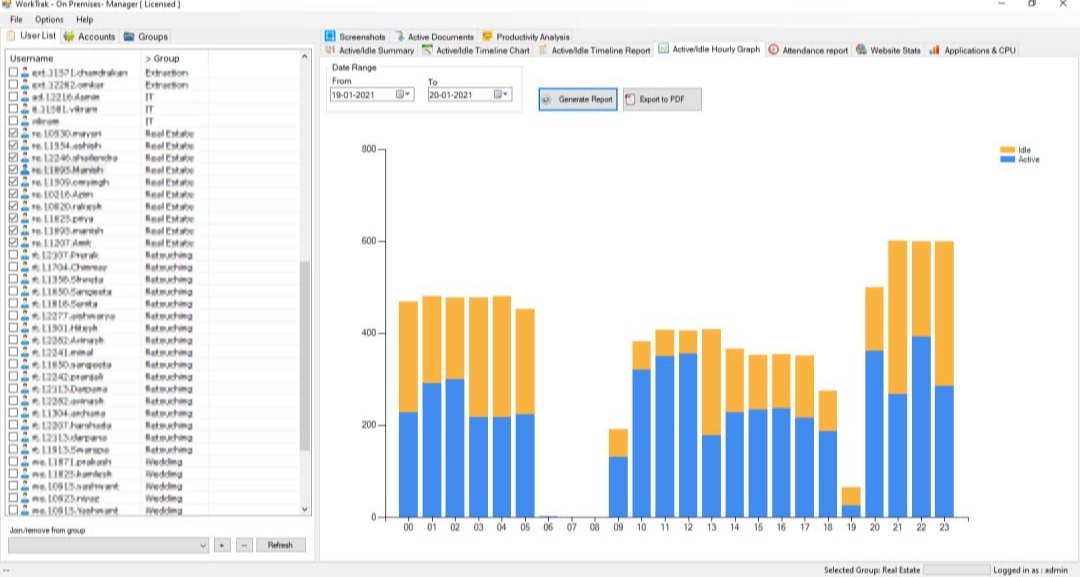Click 'Selected Group: Real Estate' status text
The width and height of the screenshot is (1080, 577).
click(x=871, y=570)
